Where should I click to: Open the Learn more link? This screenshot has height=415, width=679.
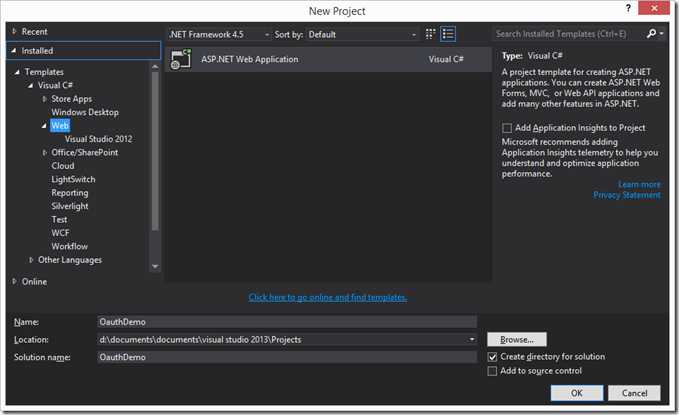pyautogui.click(x=639, y=185)
